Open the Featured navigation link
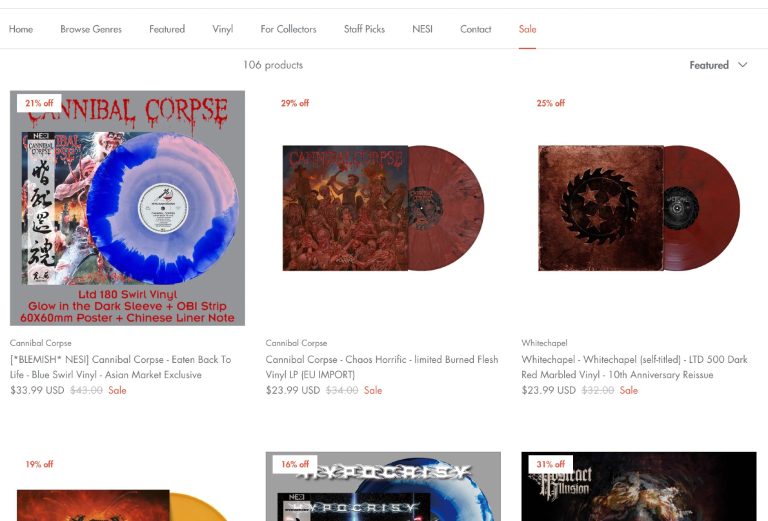 pyautogui.click(x=167, y=29)
